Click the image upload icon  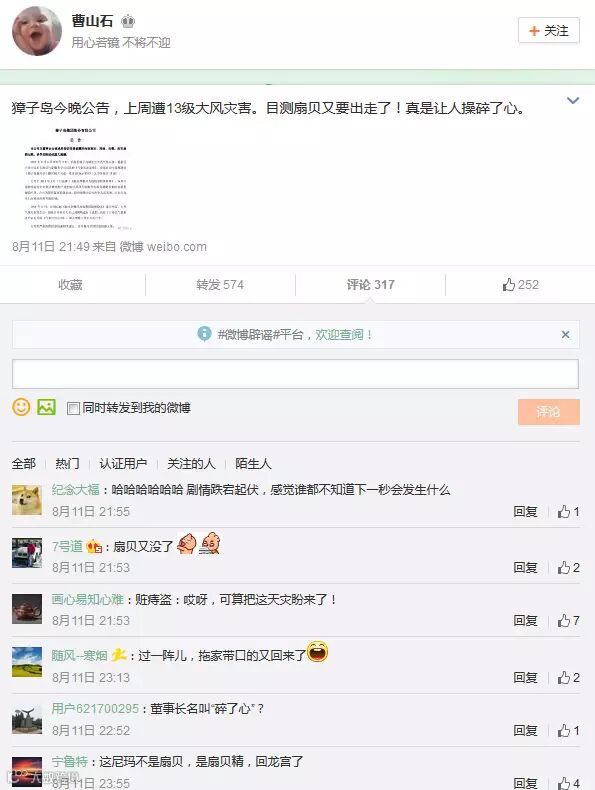[x=46, y=407]
